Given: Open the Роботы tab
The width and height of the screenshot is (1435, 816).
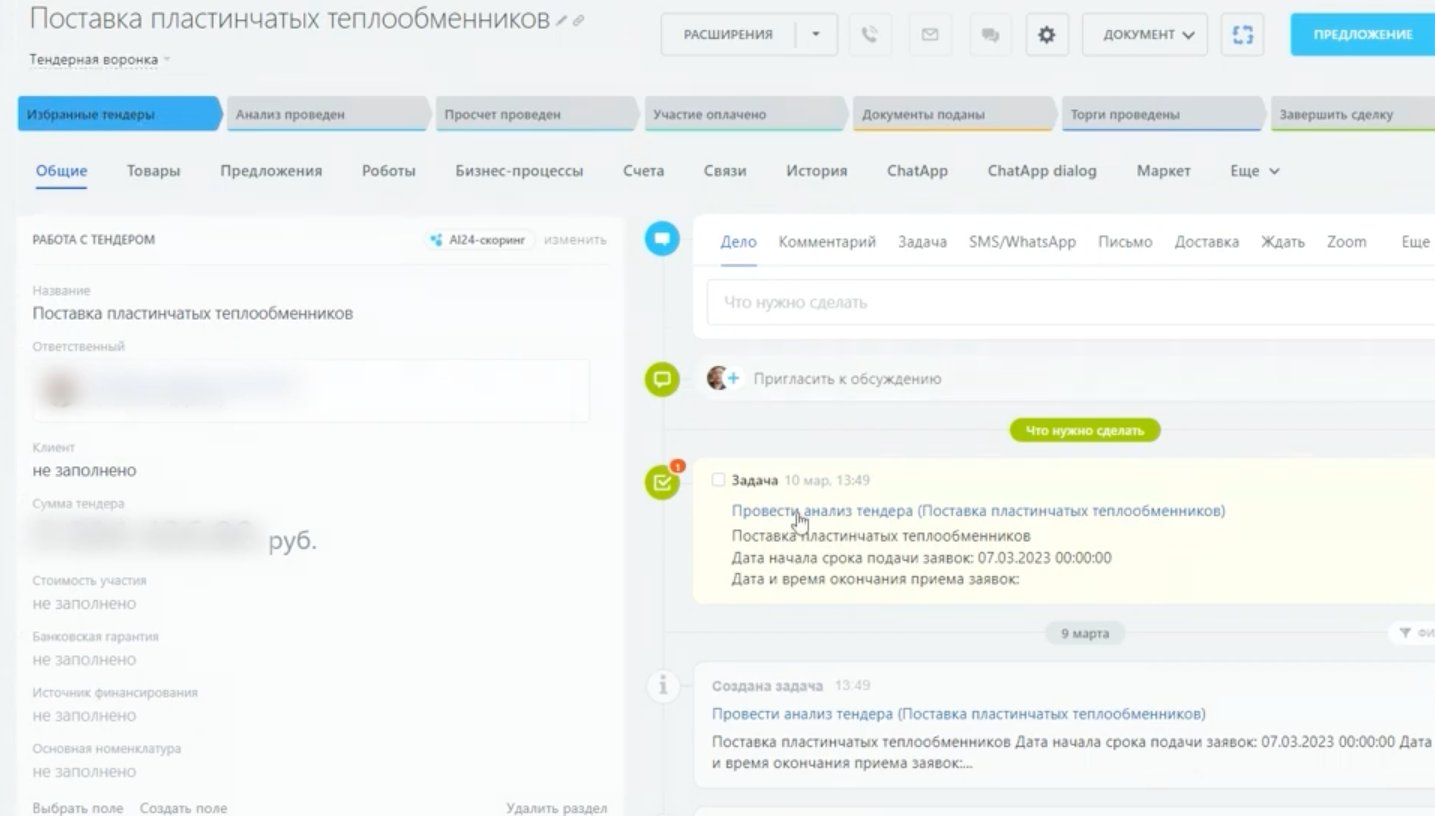Looking at the screenshot, I should tap(389, 171).
